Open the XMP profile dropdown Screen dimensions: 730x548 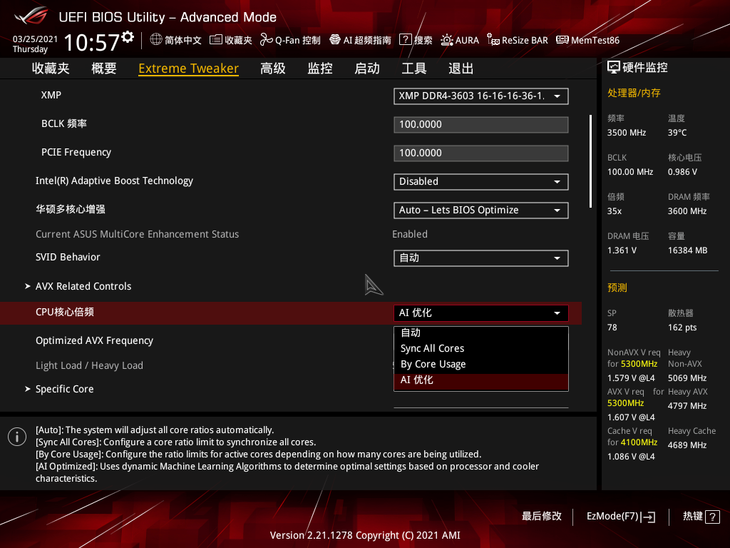[x=481, y=96]
